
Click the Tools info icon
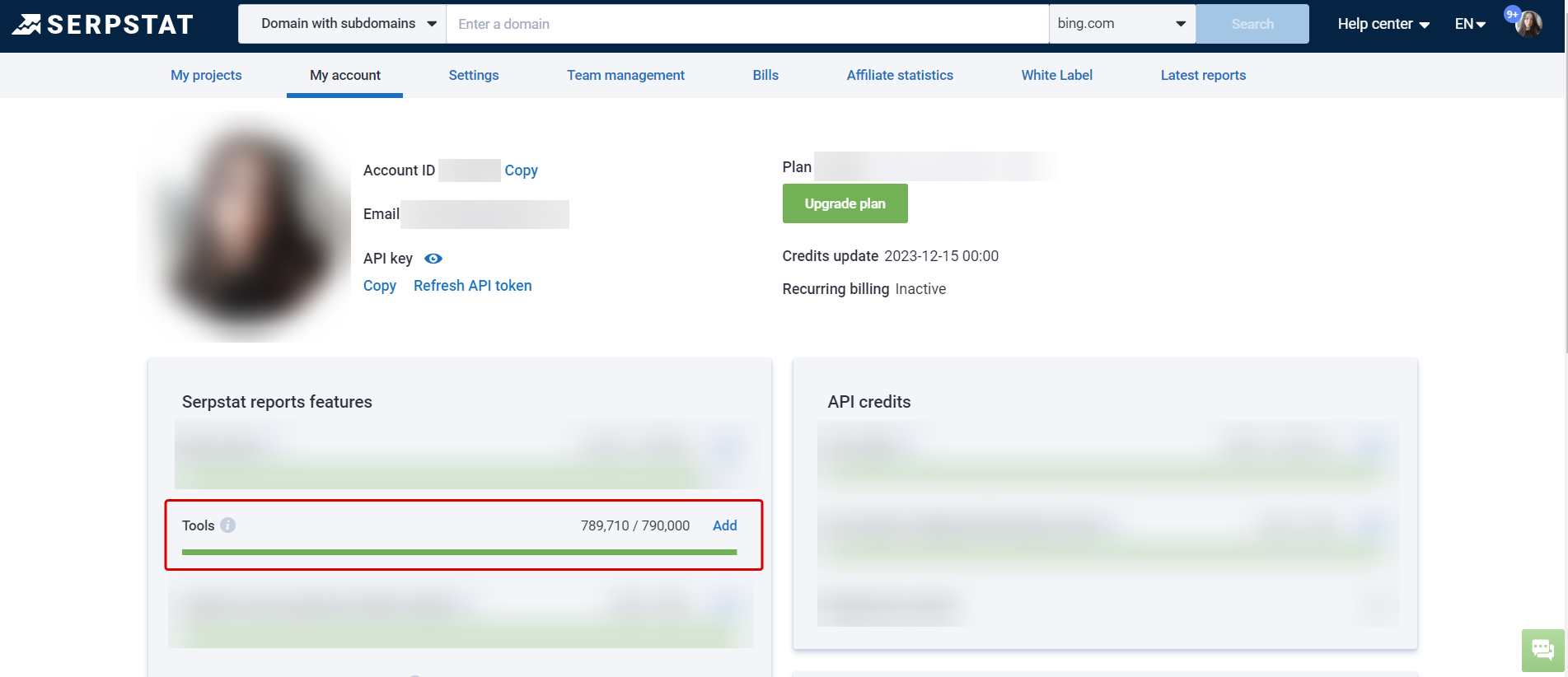(228, 525)
